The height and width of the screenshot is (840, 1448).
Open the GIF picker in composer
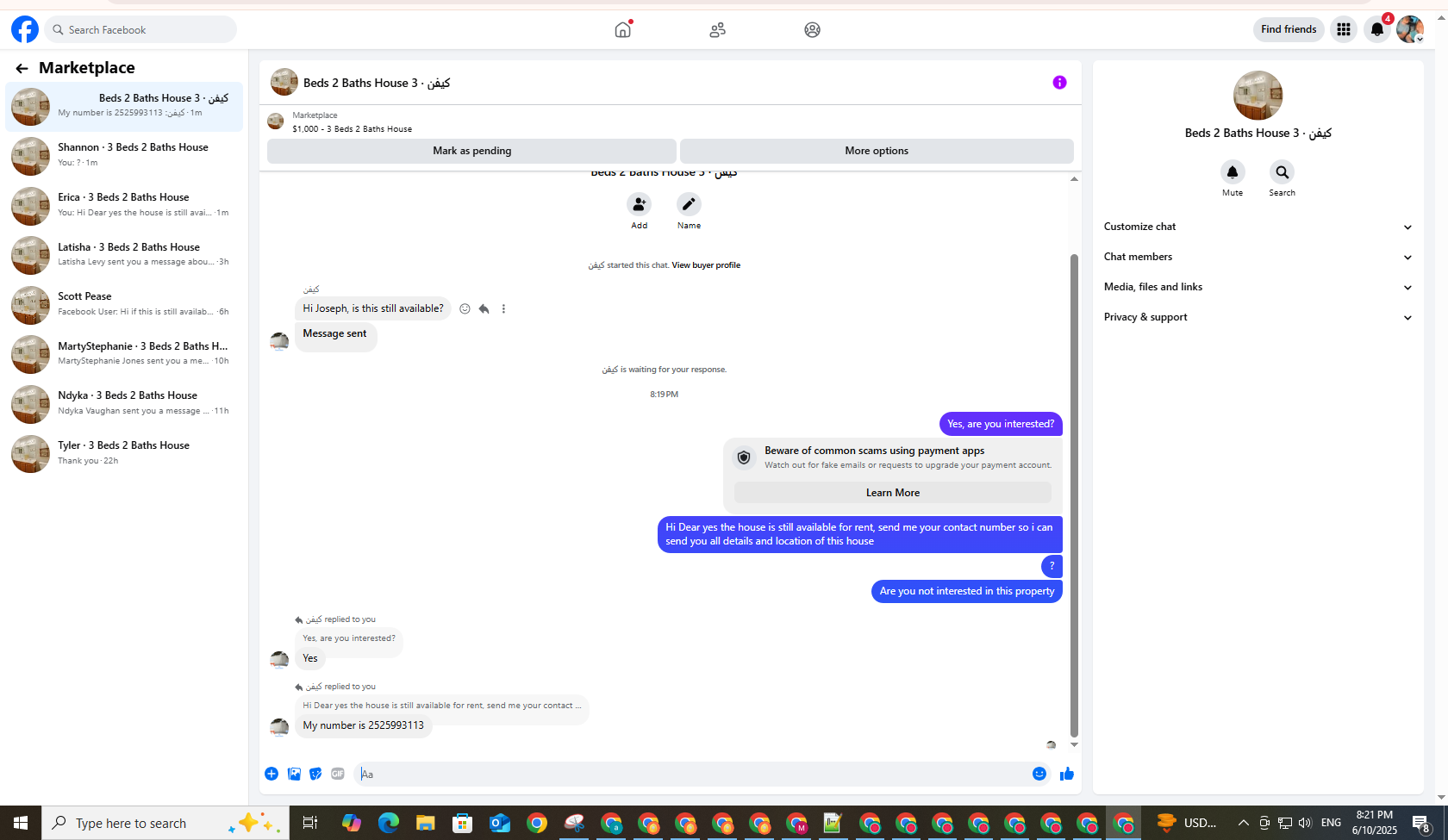pyautogui.click(x=338, y=774)
